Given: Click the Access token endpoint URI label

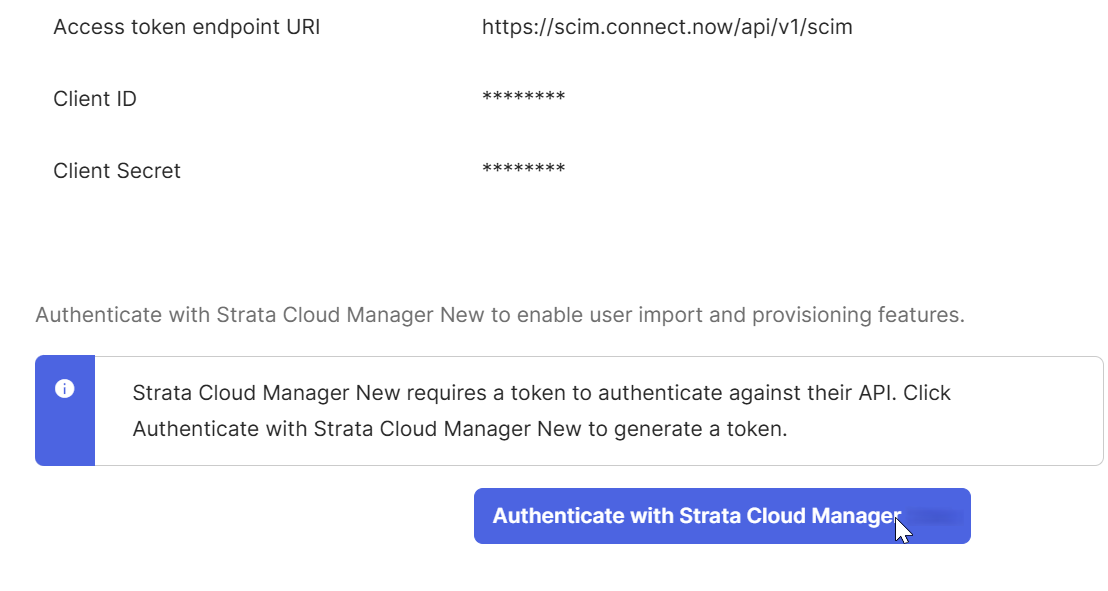Looking at the screenshot, I should pos(187,27).
